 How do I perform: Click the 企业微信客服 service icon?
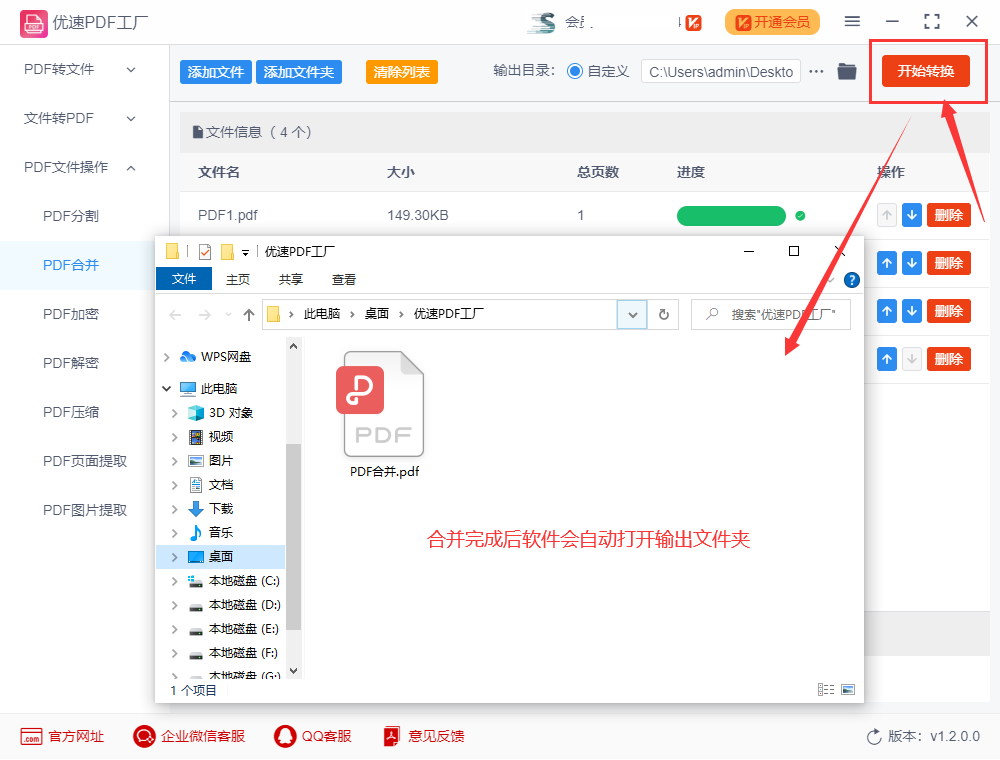pos(143,736)
